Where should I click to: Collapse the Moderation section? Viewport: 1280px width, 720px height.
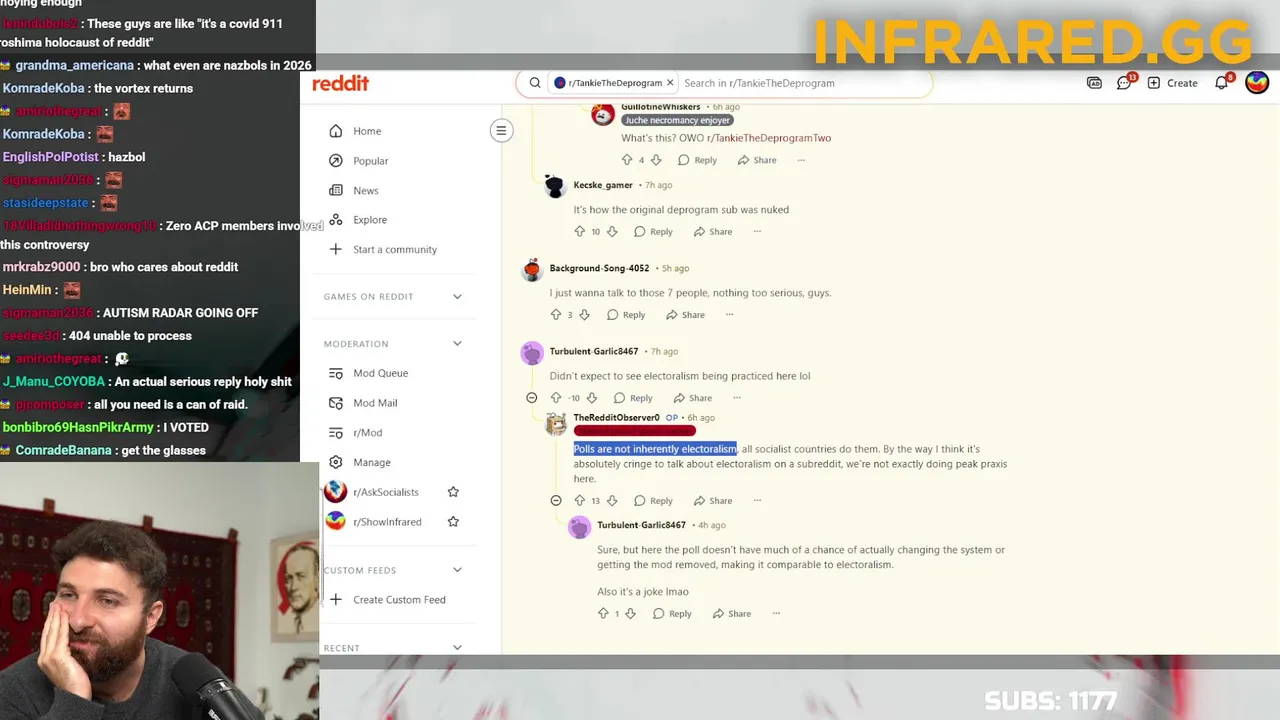(457, 343)
